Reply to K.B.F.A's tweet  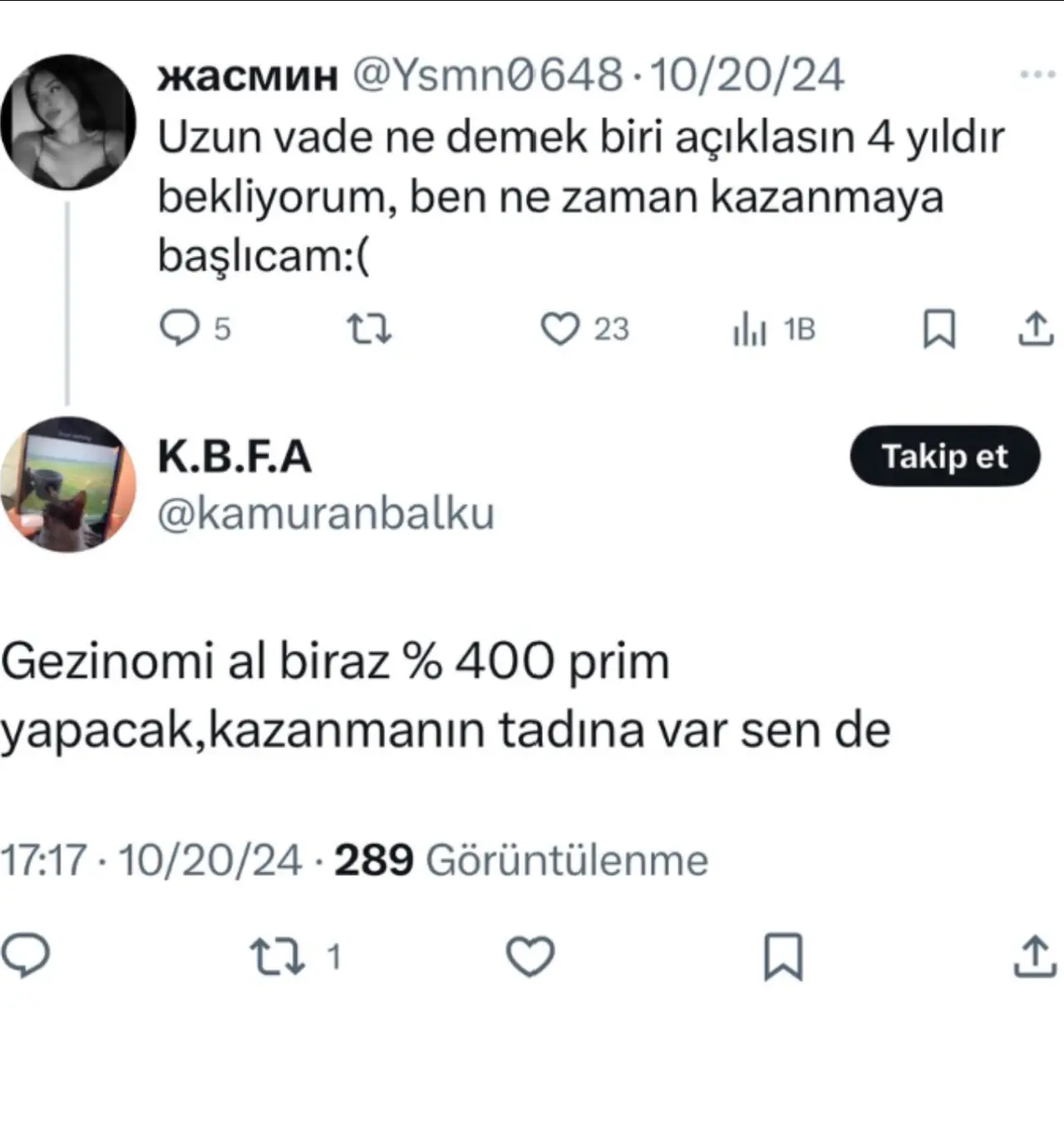pyautogui.click(x=27, y=957)
